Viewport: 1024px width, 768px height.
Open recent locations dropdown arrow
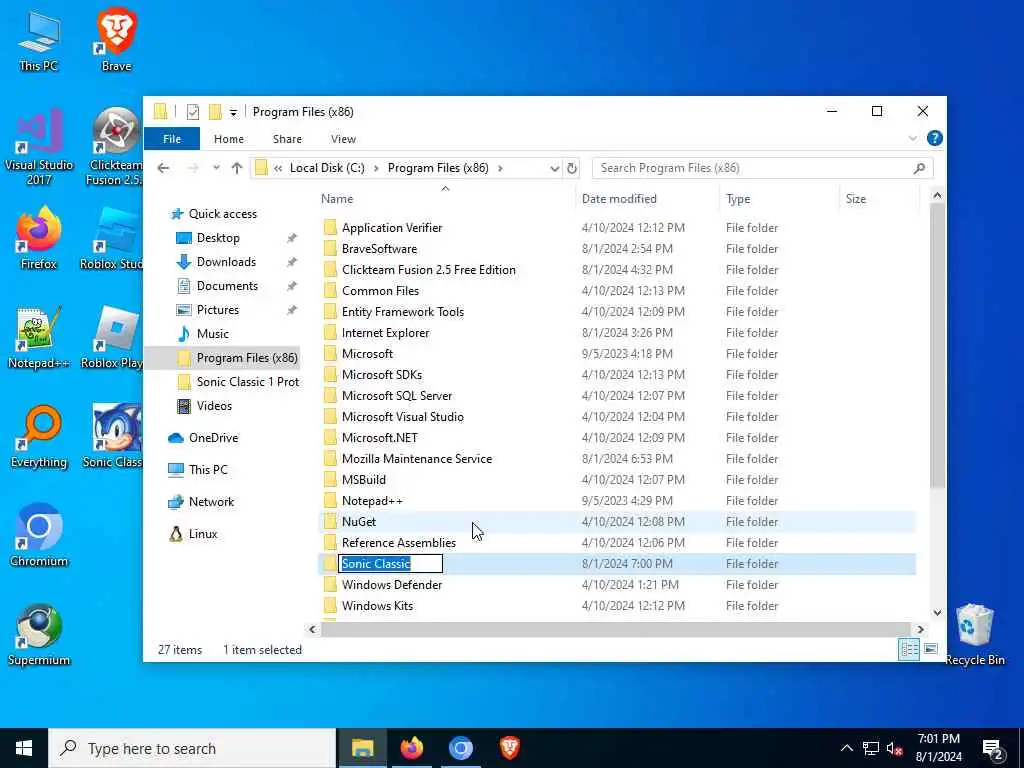click(216, 168)
